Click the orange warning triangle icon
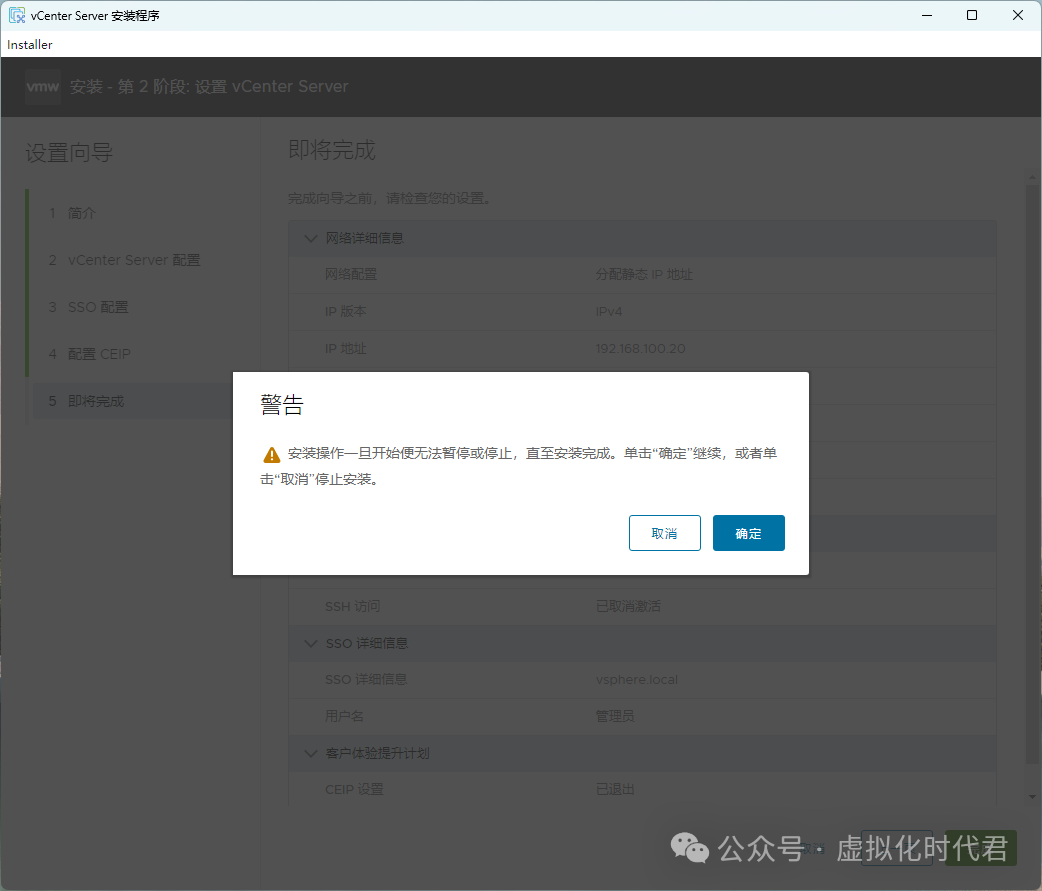The height and width of the screenshot is (891, 1042). point(272,454)
